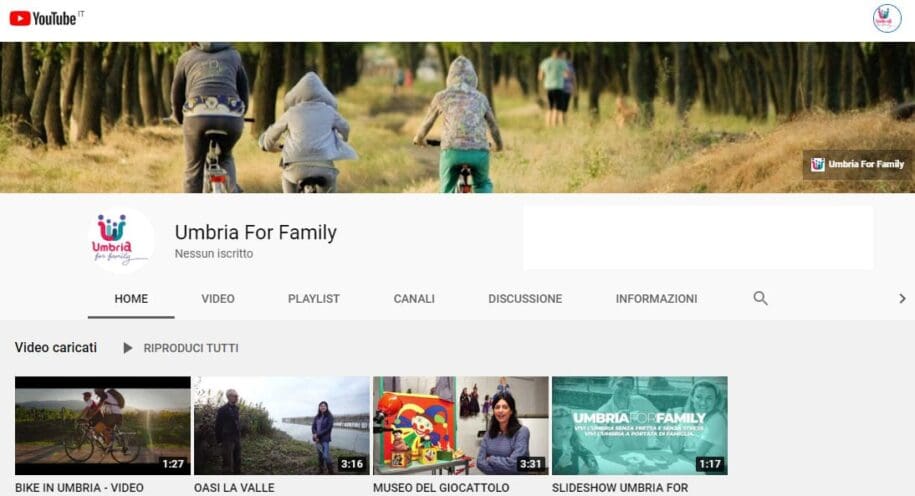Click the Umbria For Family channel name
915x496 pixels.
coord(256,232)
